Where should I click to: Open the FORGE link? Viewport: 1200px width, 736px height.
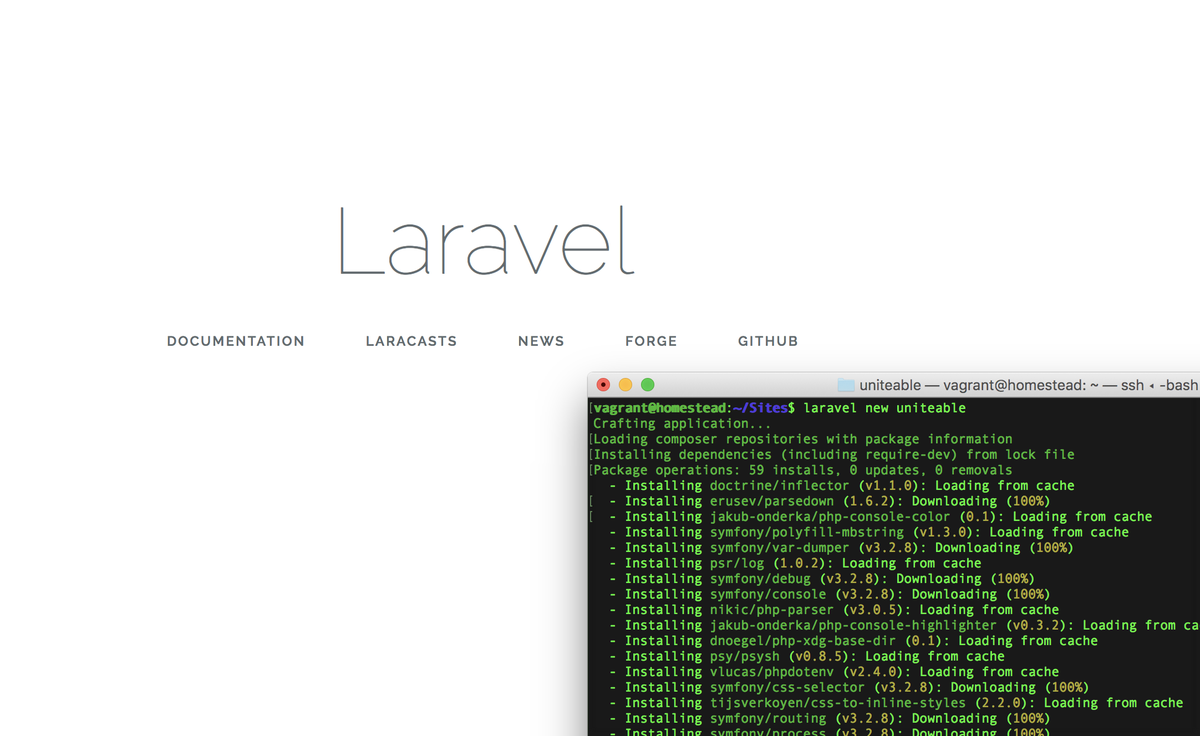(x=651, y=341)
